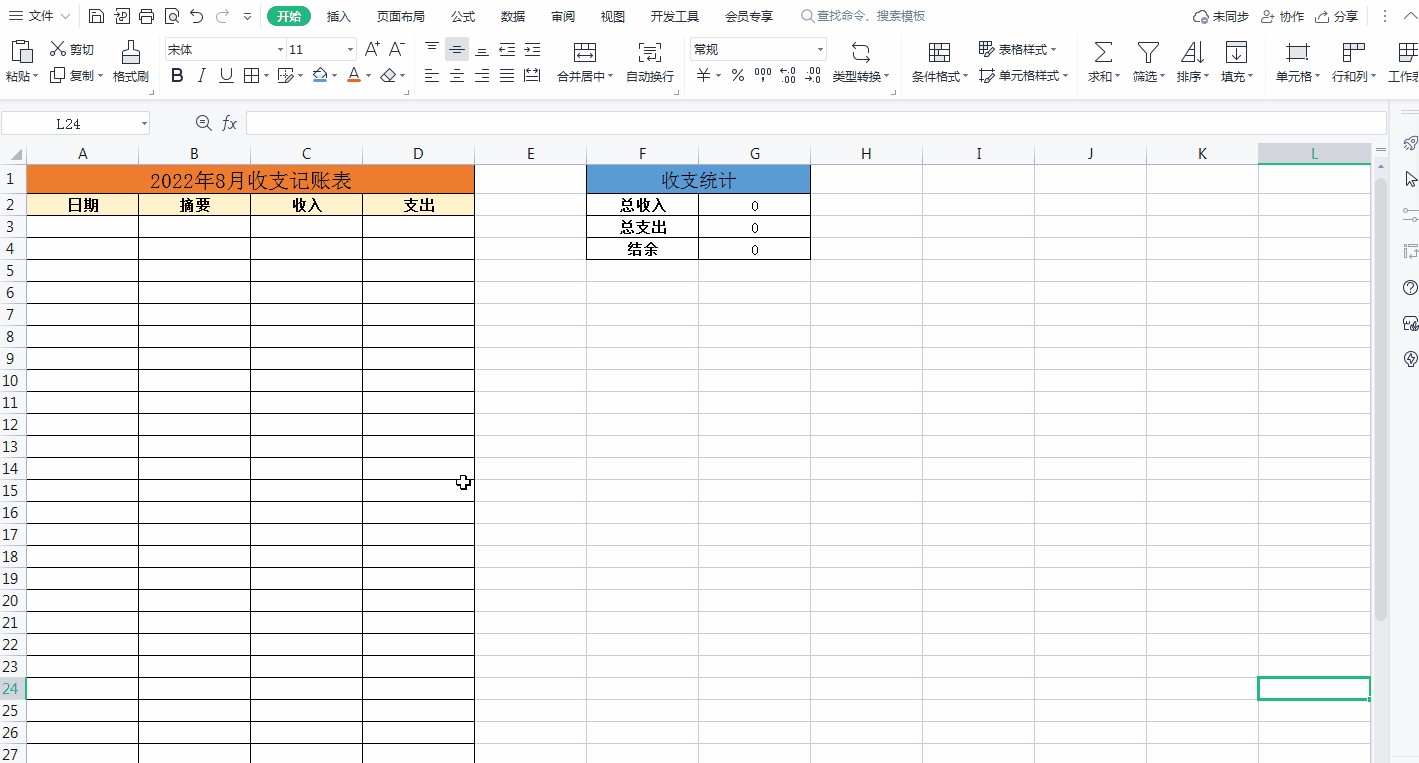
Task: Click the Print icon in quick access toolbar
Action: (x=147, y=16)
